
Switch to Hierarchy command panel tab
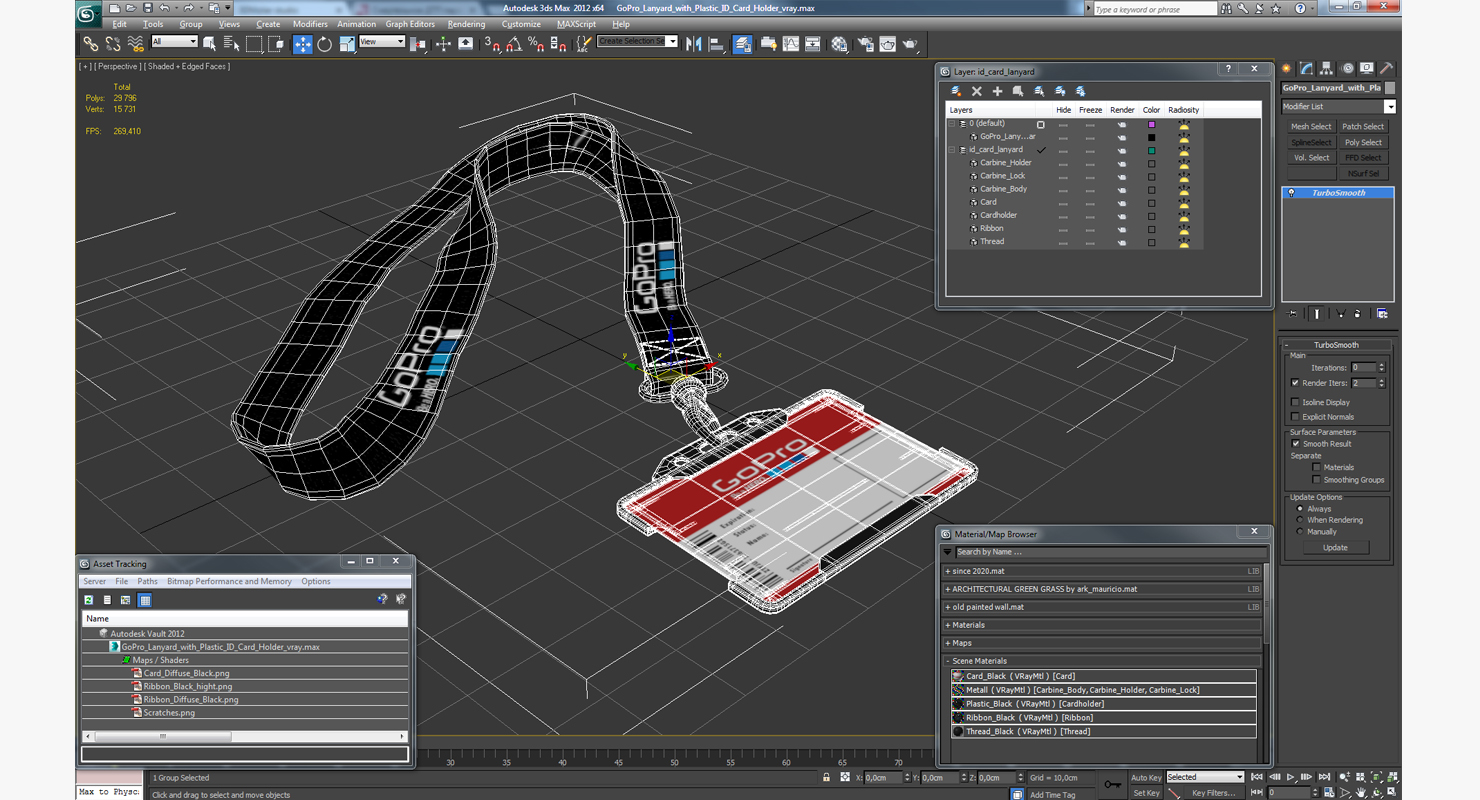pyautogui.click(x=1326, y=69)
